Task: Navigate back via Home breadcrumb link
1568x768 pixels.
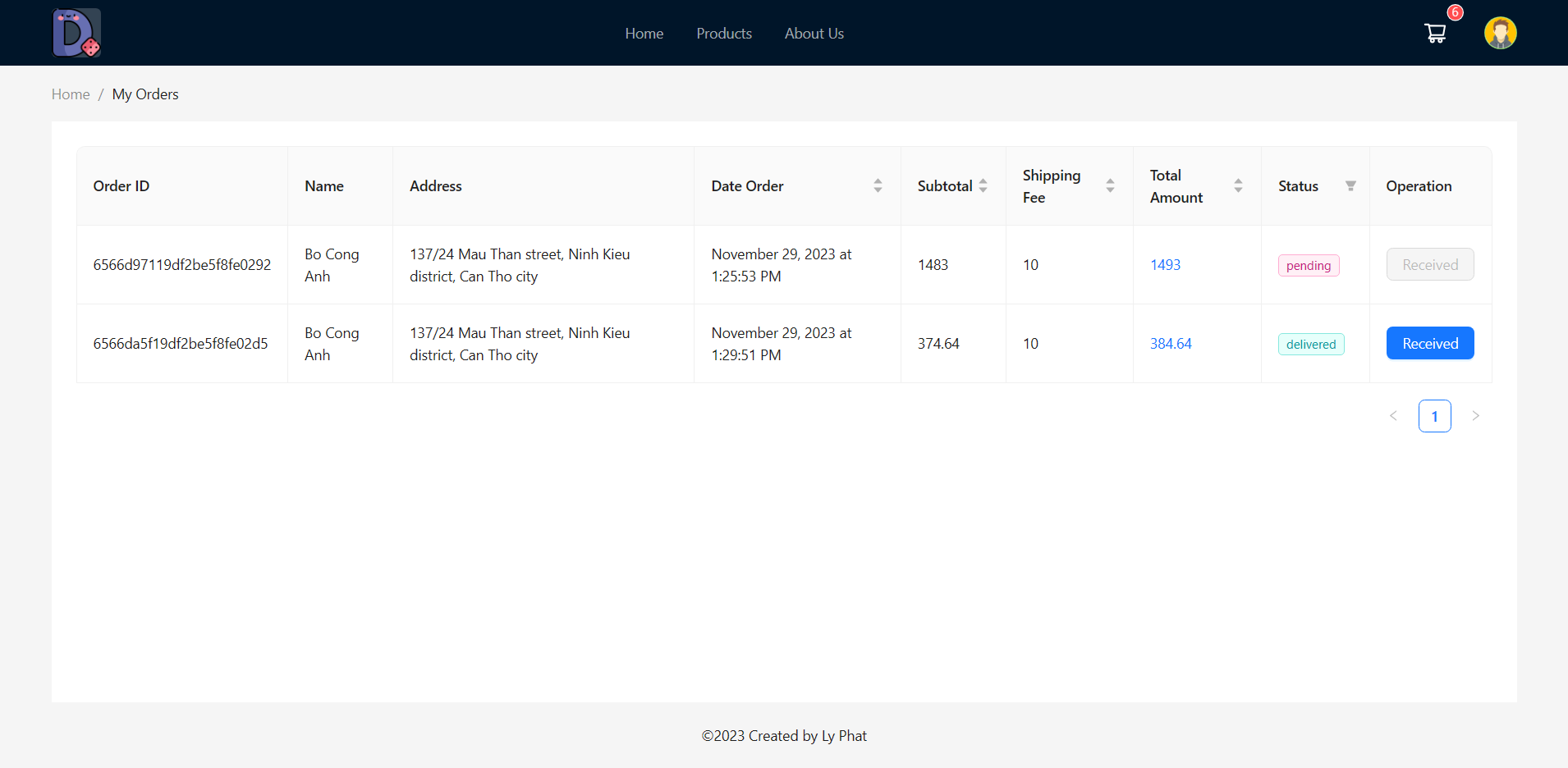Action: (x=71, y=94)
